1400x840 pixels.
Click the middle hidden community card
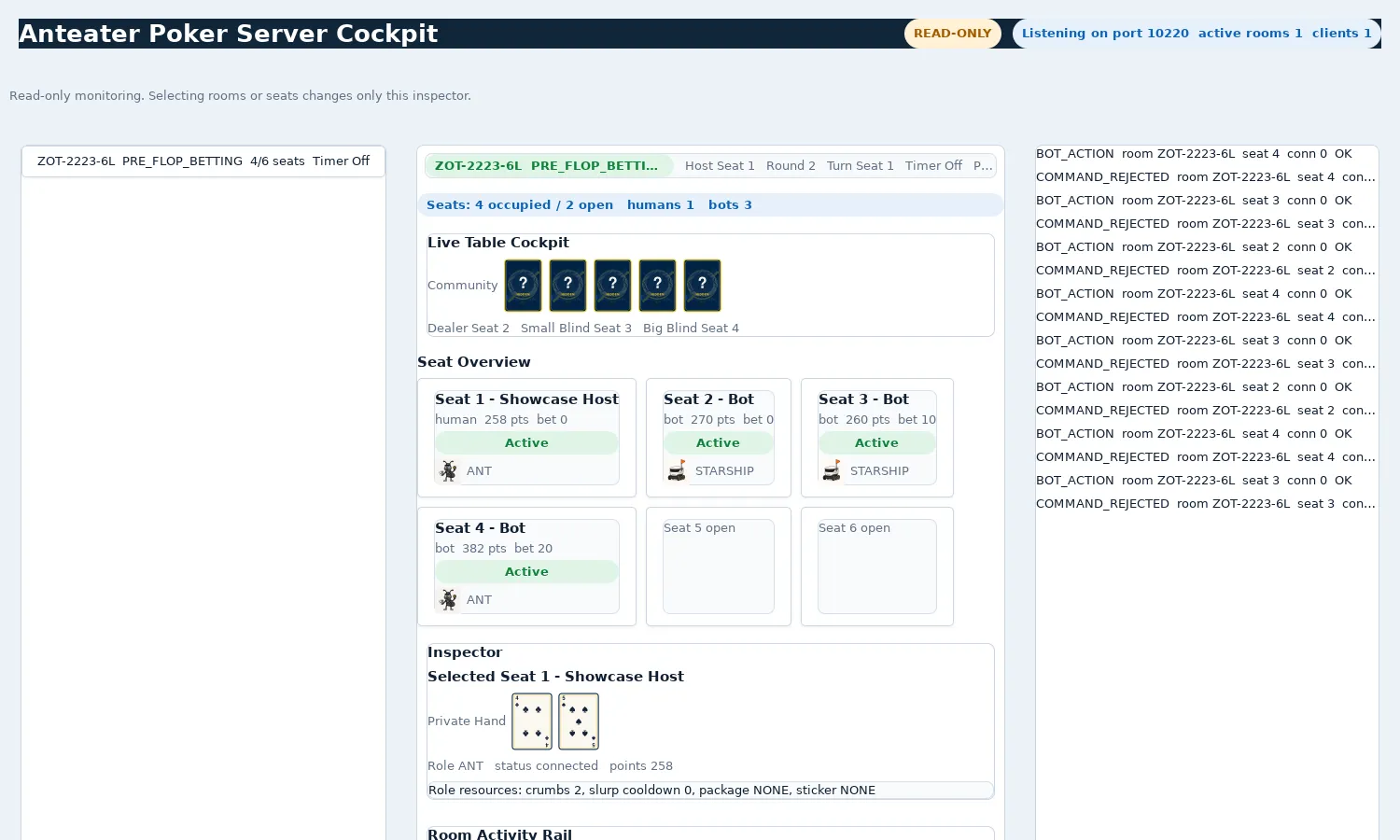click(612, 285)
